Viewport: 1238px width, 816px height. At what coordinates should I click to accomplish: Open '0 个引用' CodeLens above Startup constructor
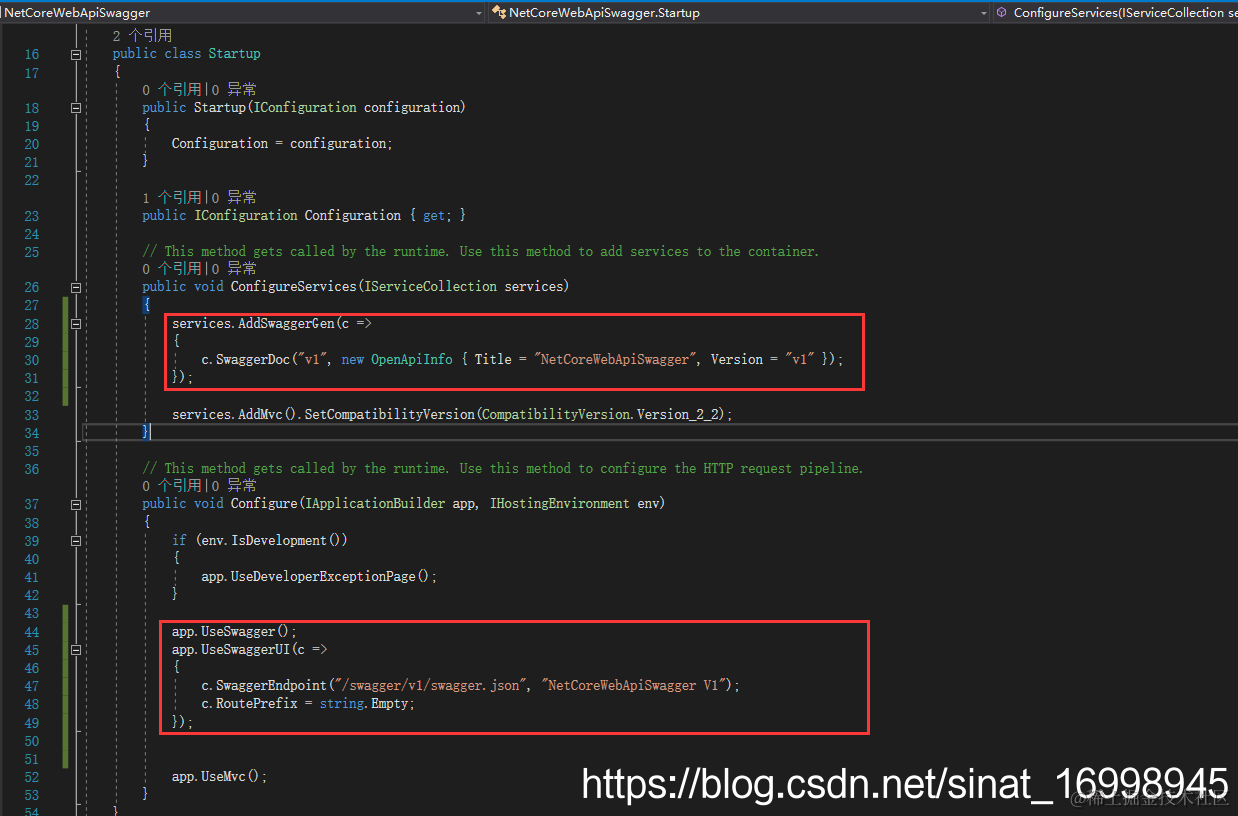[172, 89]
